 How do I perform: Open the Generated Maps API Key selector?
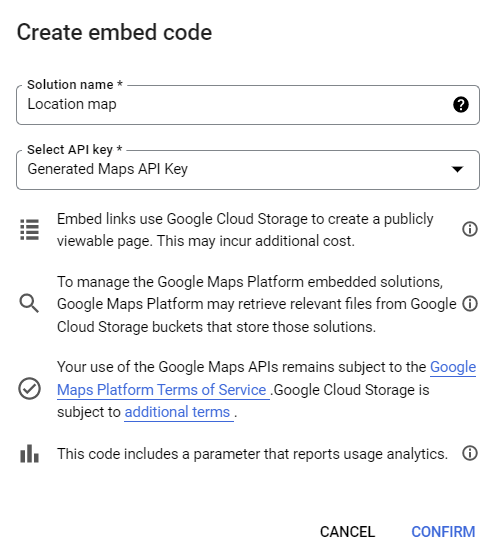248,170
